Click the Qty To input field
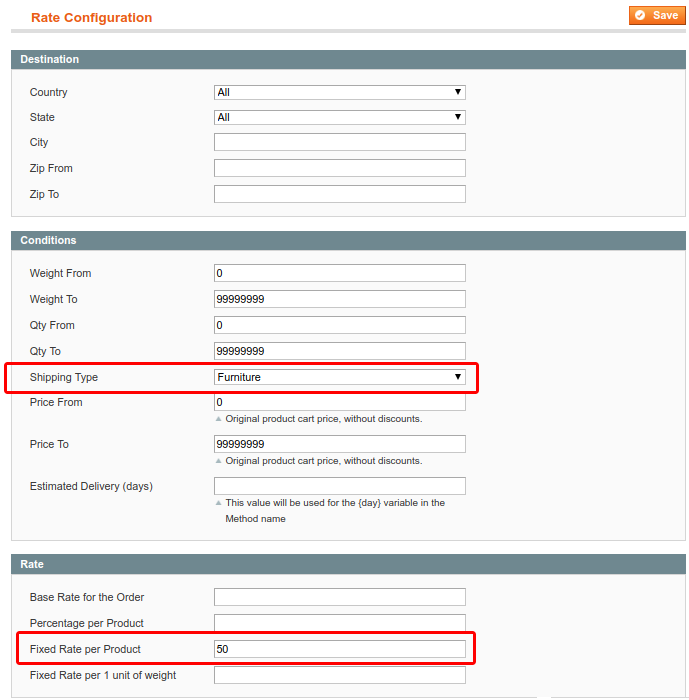 pyautogui.click(x=340, y=351)
